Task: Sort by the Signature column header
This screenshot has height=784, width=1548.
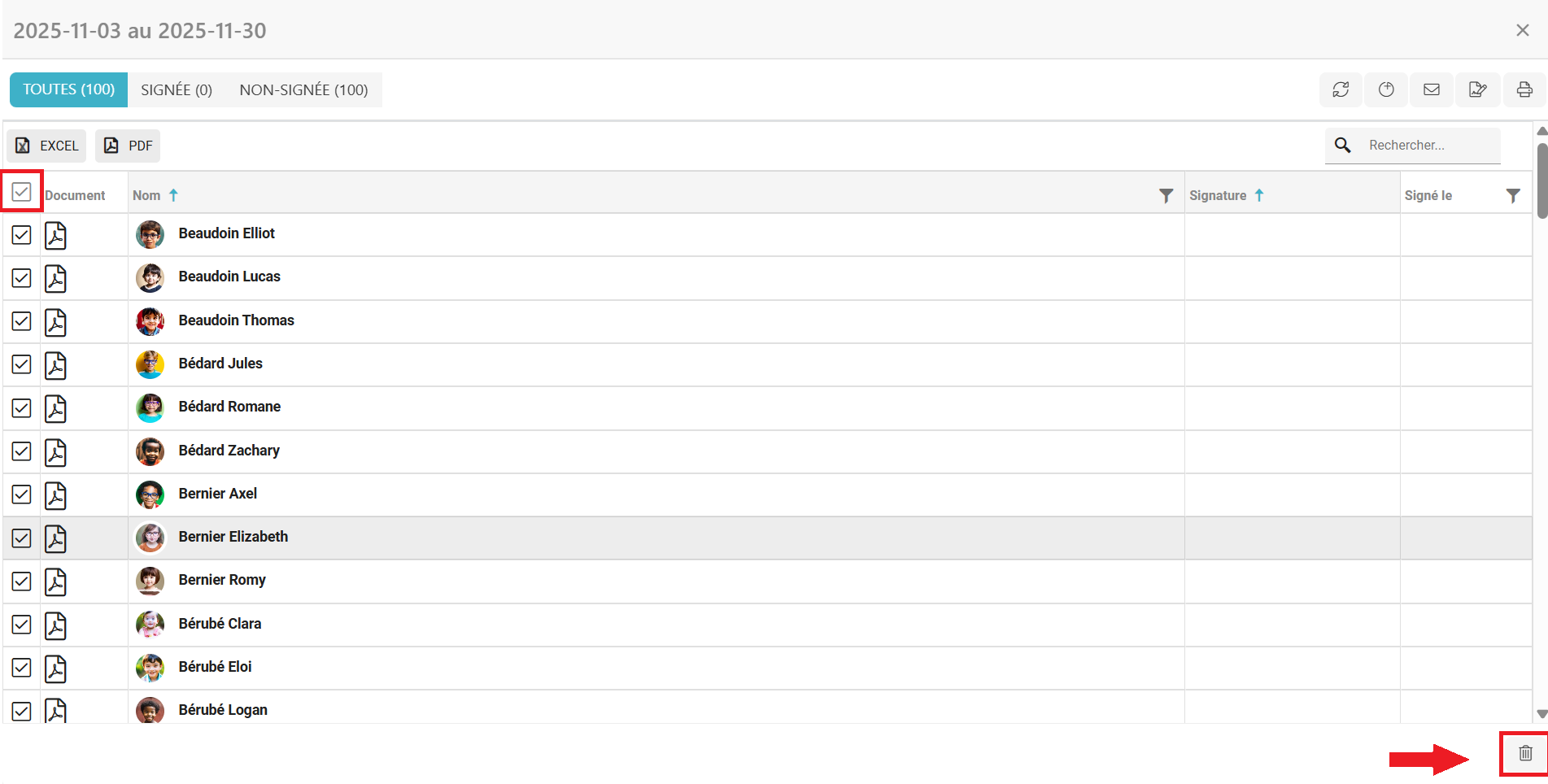Action: [x=1218, y=195]
